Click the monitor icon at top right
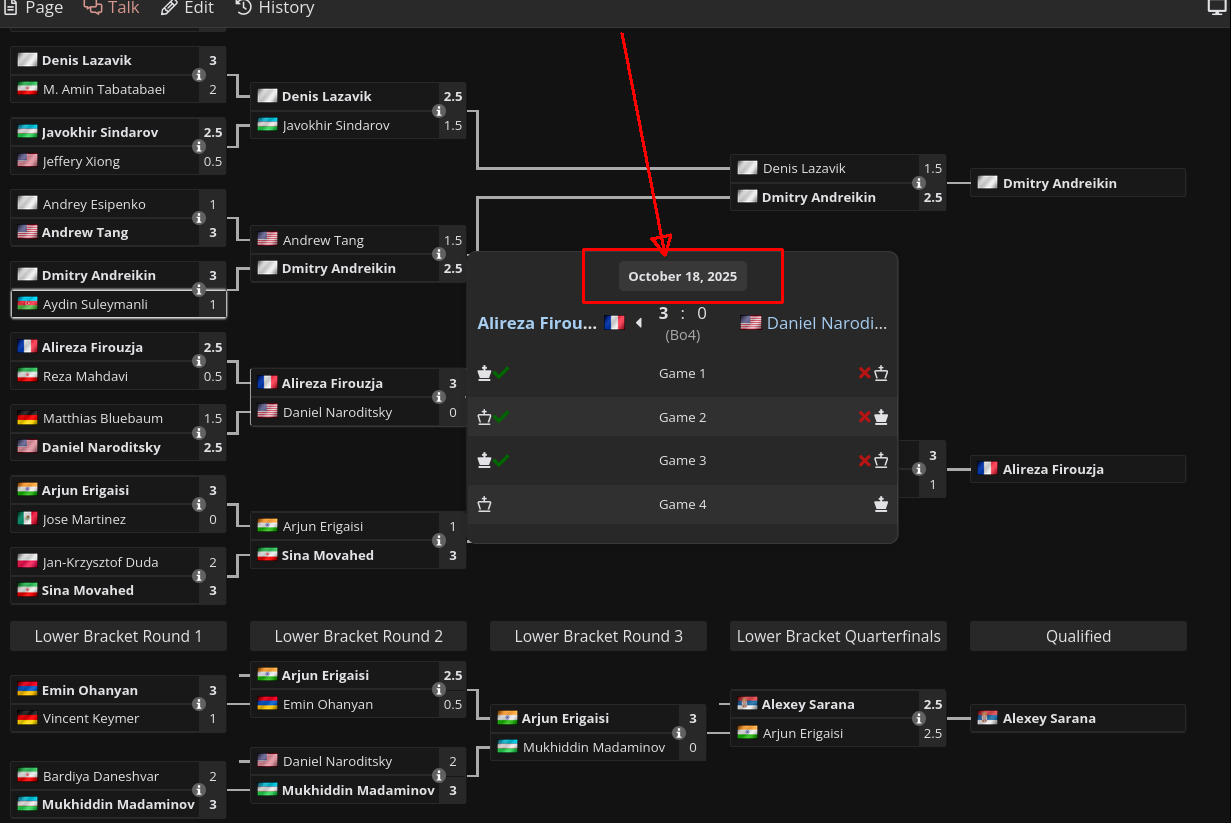 1217,7
